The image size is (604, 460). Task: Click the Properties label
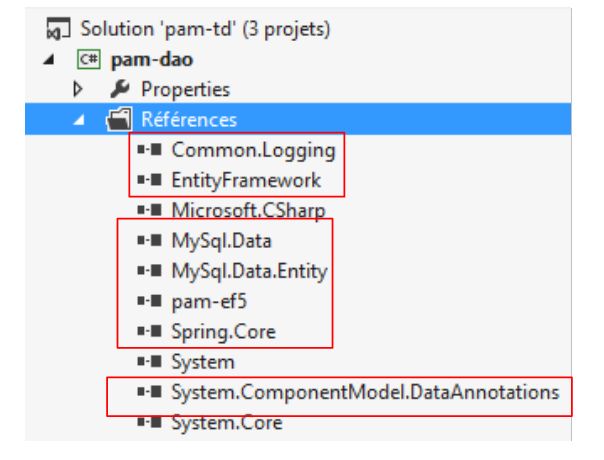click(x=185, y=89)
